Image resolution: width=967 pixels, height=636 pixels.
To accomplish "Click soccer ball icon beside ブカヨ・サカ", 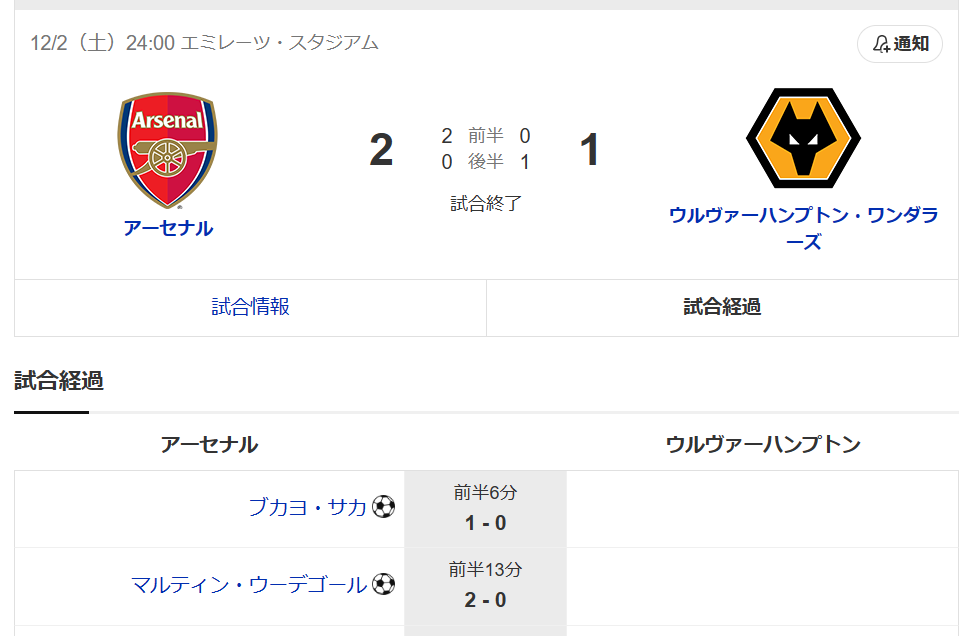I will pos(383,507).
